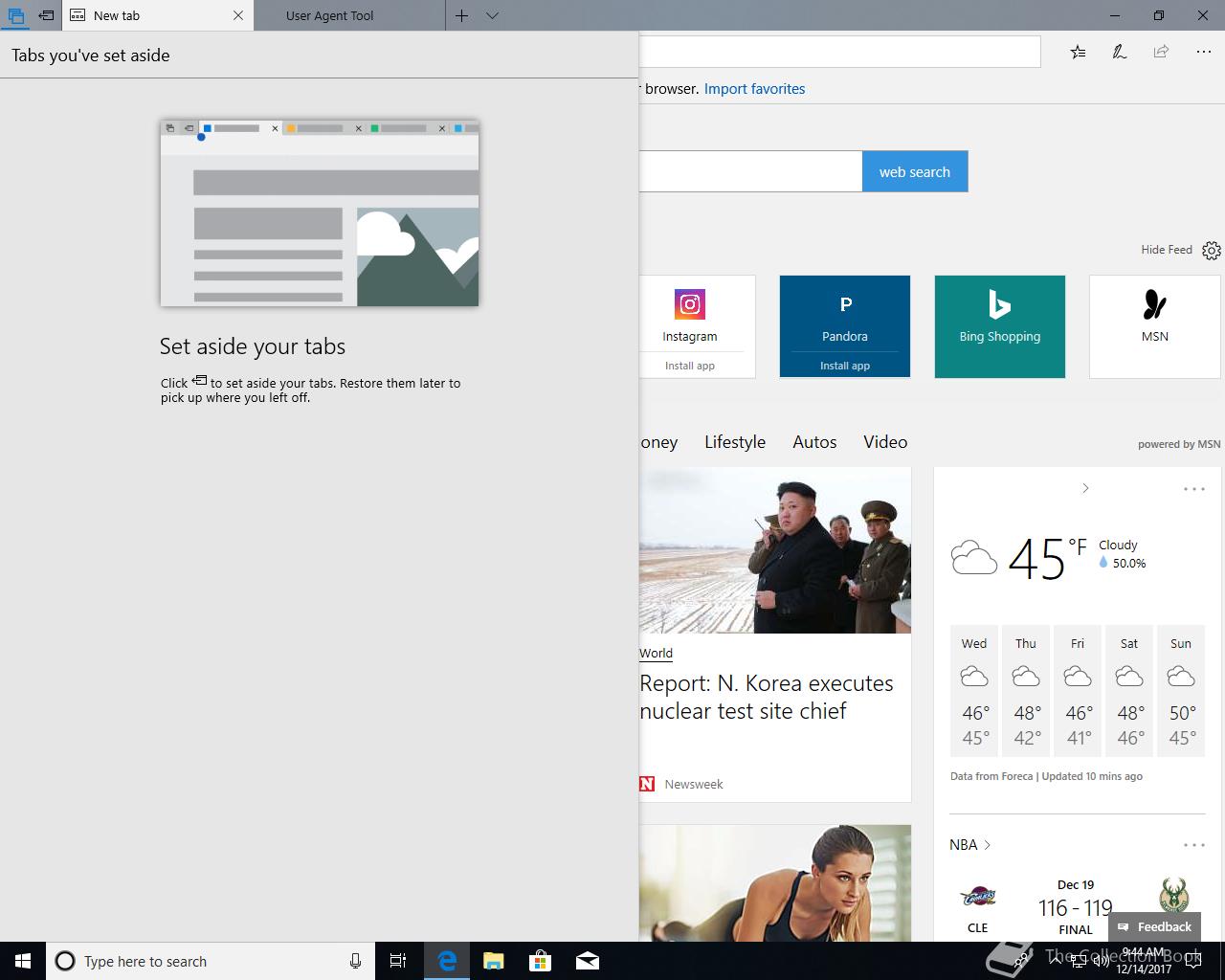Select Wed forecast column
Image resolution: width=1225 pixels, height=980 pixels.
tap(974, 691)
